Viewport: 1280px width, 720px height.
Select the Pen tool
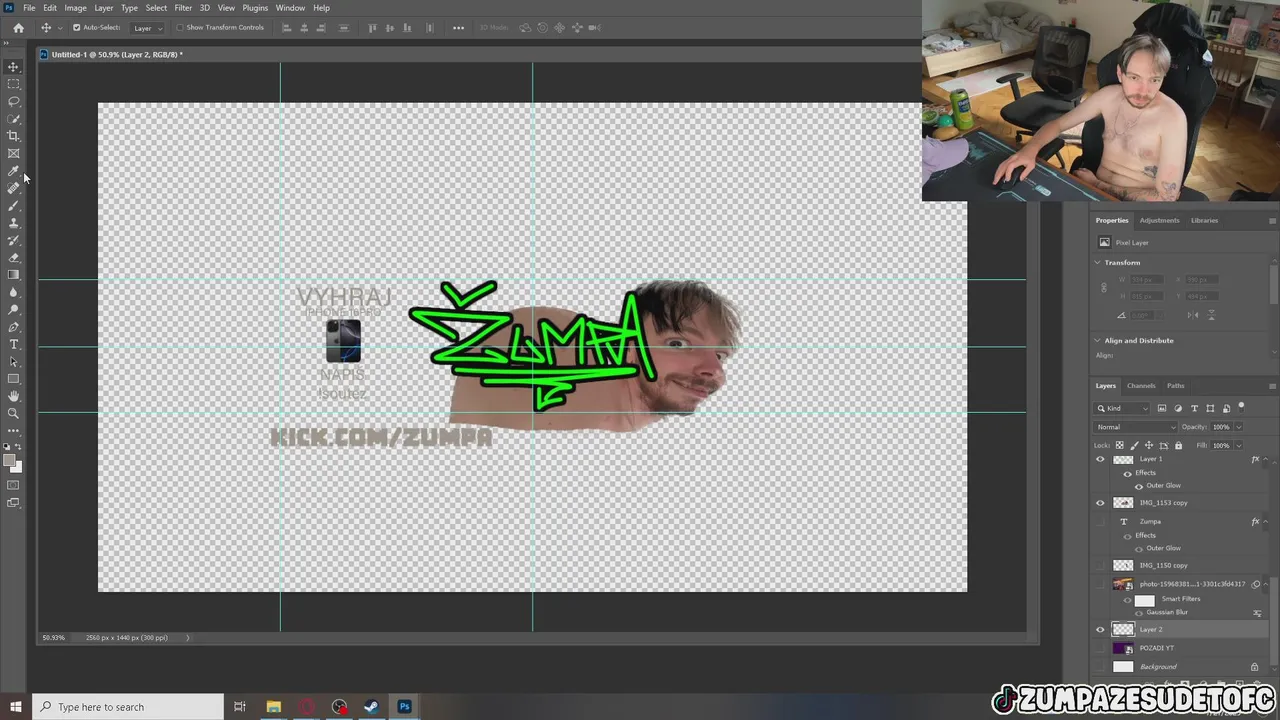[13, 327]
